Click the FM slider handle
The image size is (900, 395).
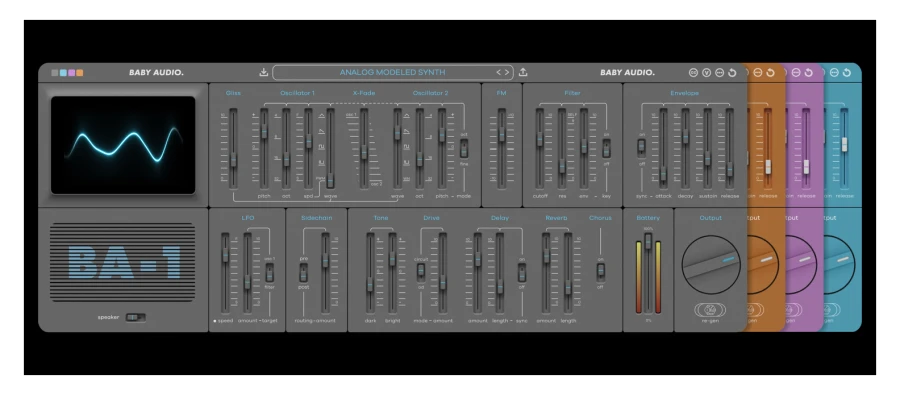502,134
